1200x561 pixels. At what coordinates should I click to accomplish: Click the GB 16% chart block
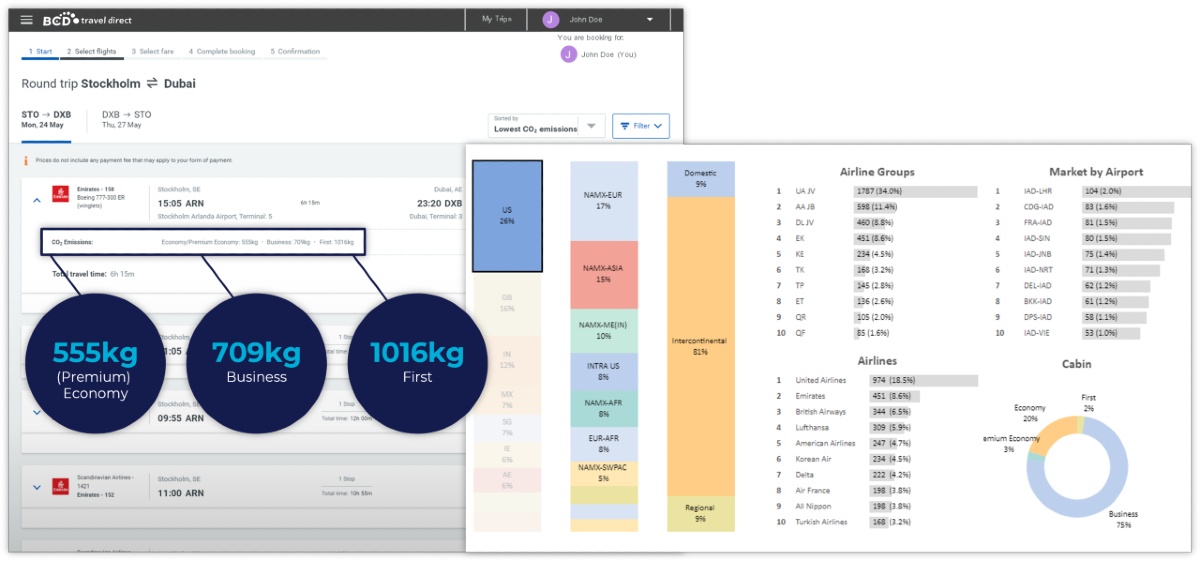pyautogui.click(x=507, y=303)
